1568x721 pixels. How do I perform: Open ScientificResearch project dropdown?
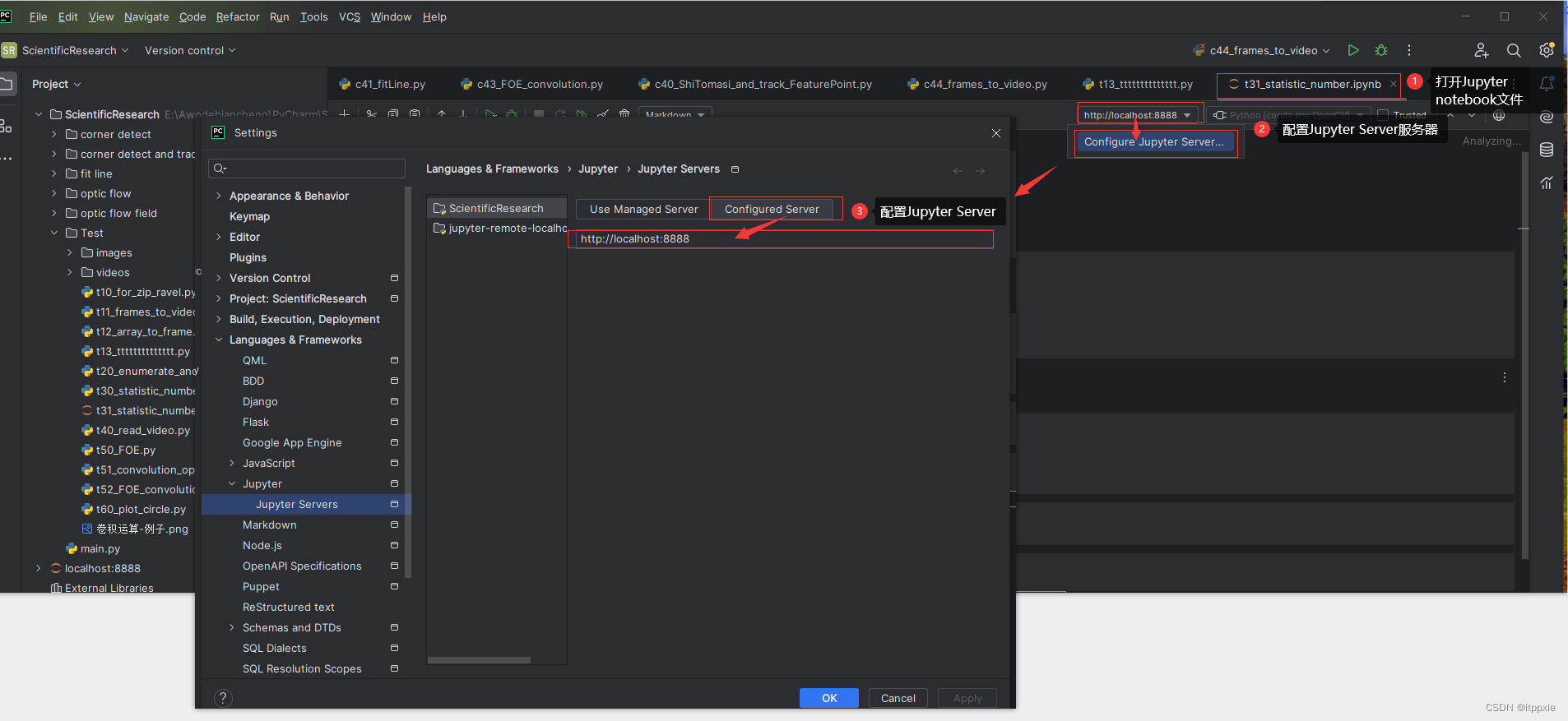click(76, 50)
